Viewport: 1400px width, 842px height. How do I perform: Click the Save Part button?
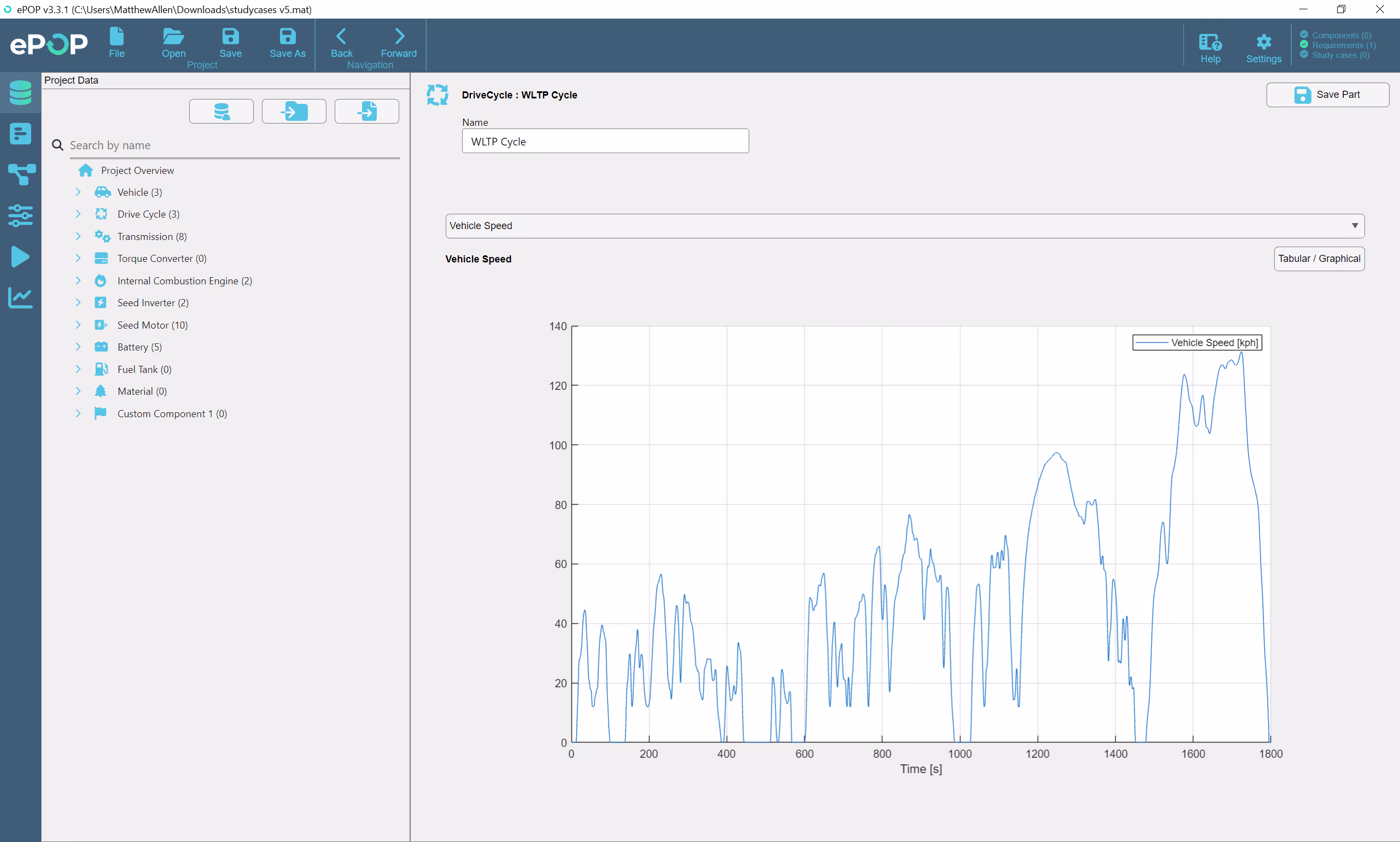[1327, 95]
